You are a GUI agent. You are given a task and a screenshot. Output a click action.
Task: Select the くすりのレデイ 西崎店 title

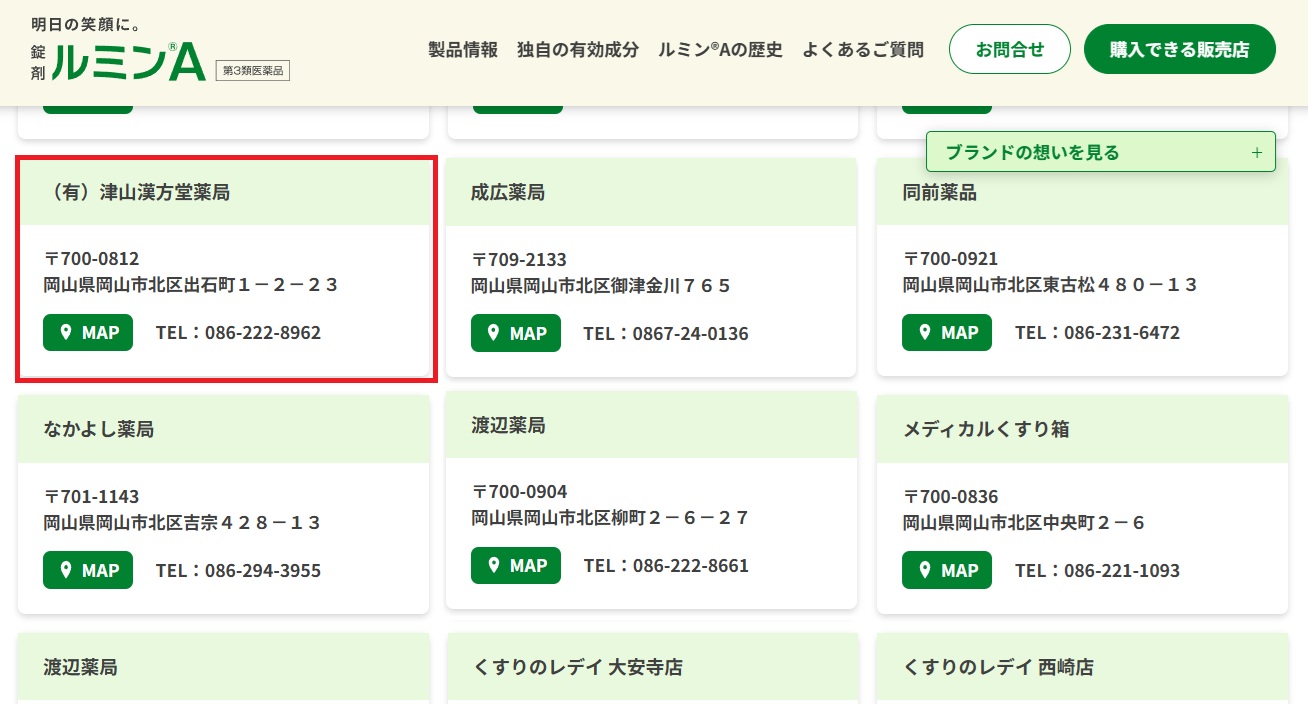tap(998, 666)
